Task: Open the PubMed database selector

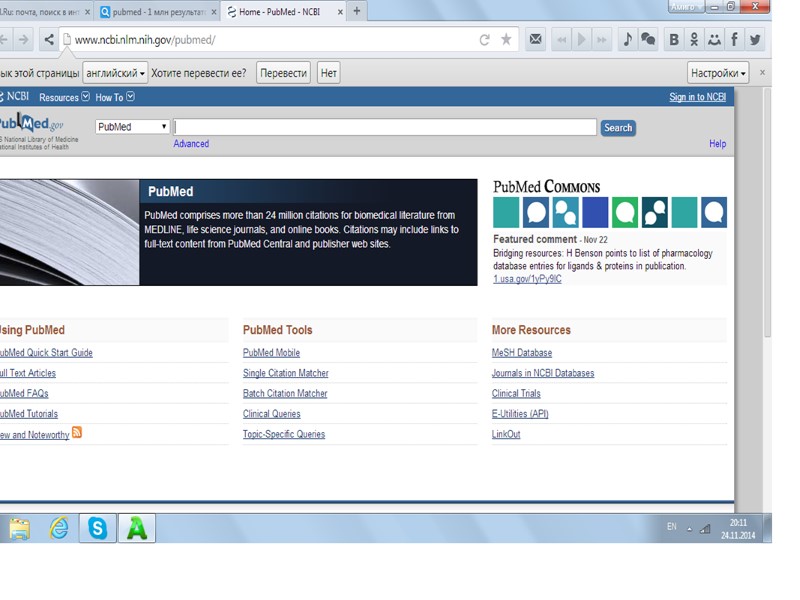Action: tap(132, 127)
